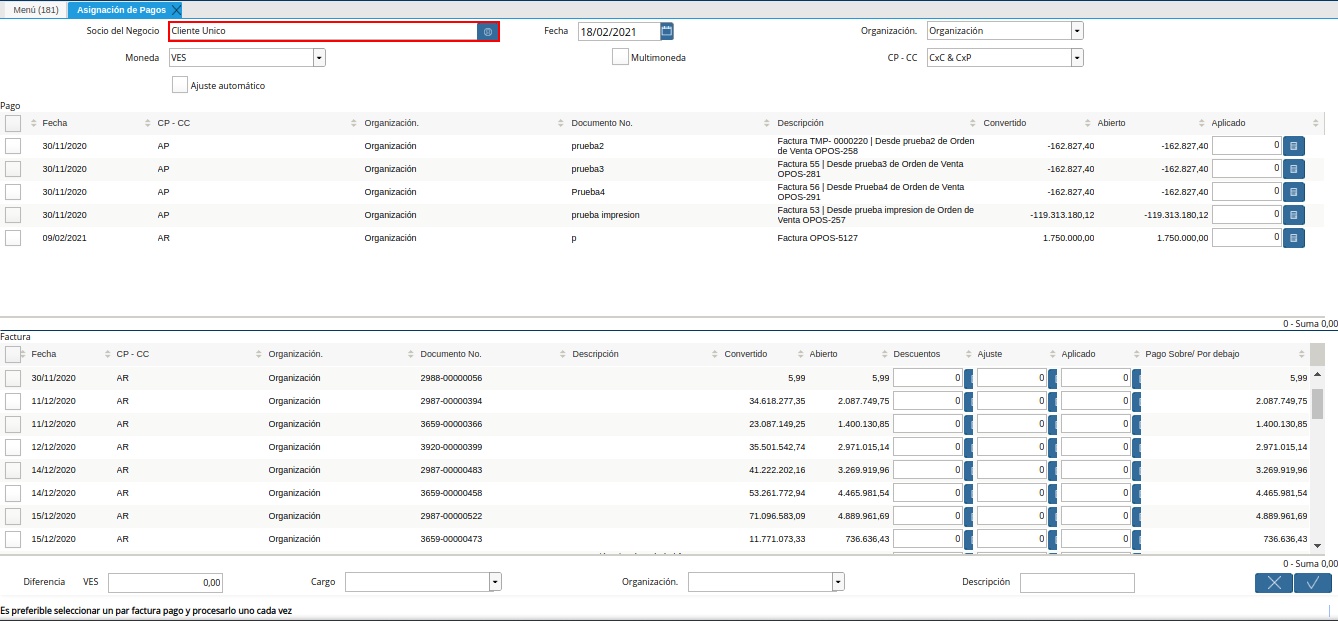This screenshot has width=1338, height=621.
Task: Click the invoice table vertical scrollbar thumb
Action: coord(1317,403)
